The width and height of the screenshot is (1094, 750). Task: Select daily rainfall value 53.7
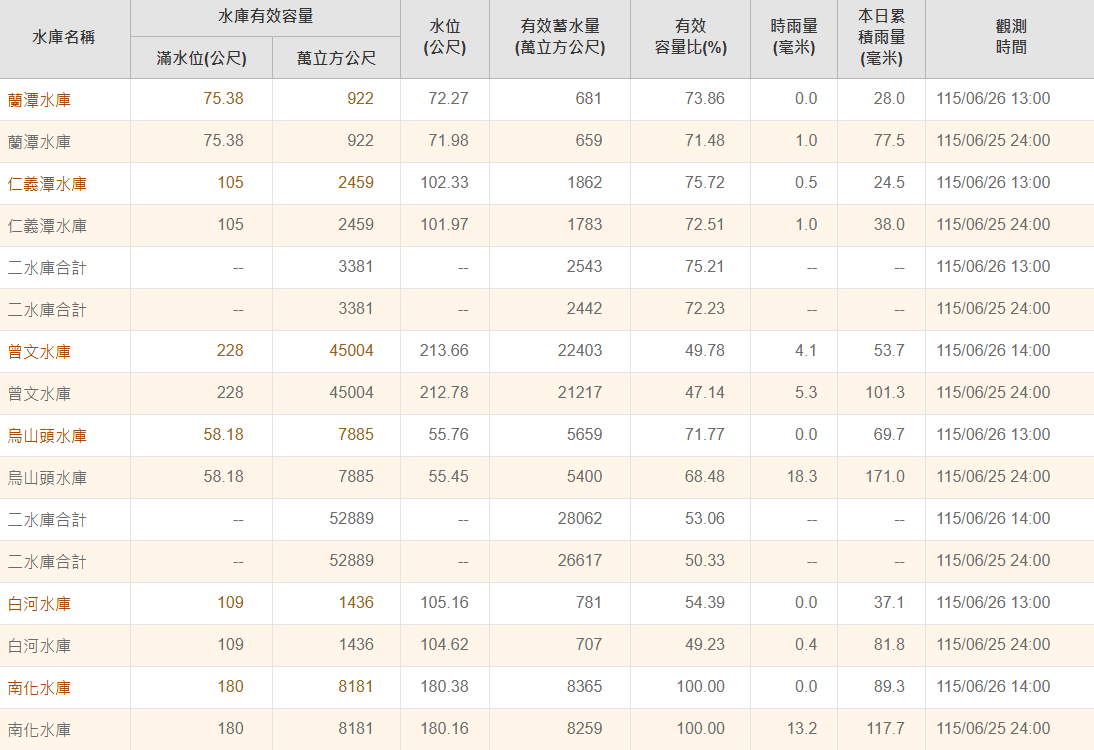point(889,350)
